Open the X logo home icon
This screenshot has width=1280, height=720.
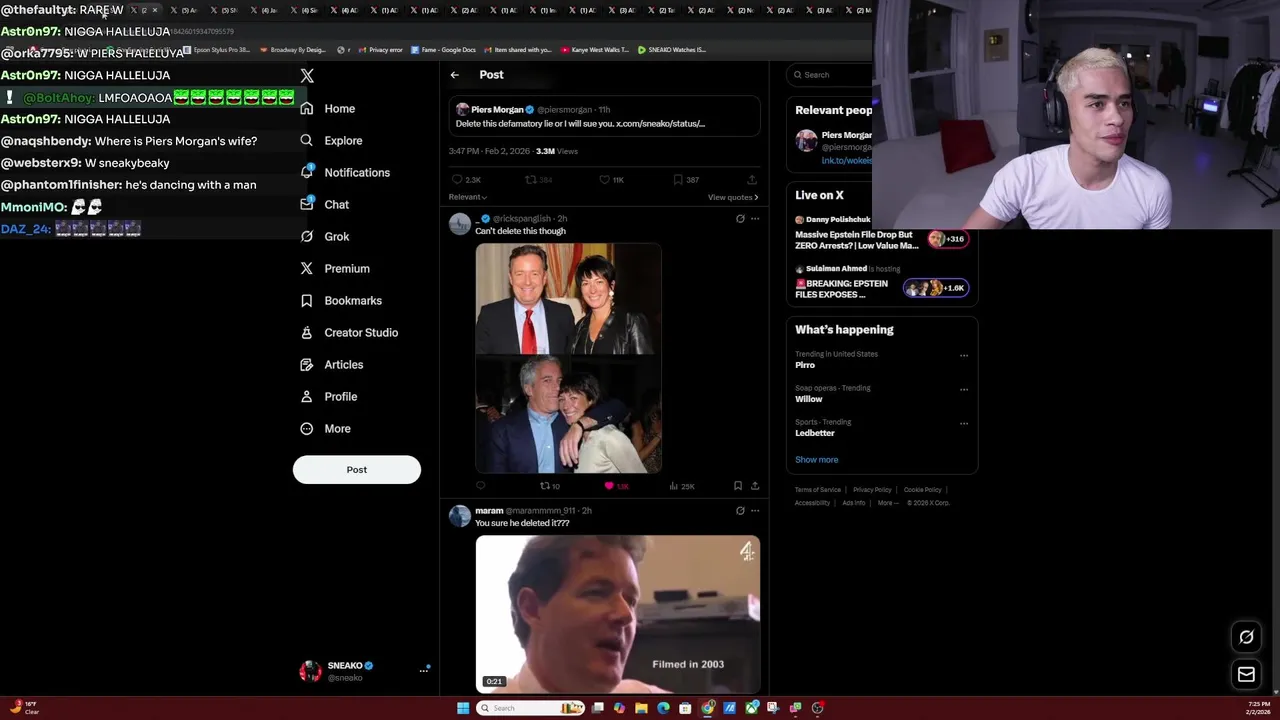click(307, 76)
